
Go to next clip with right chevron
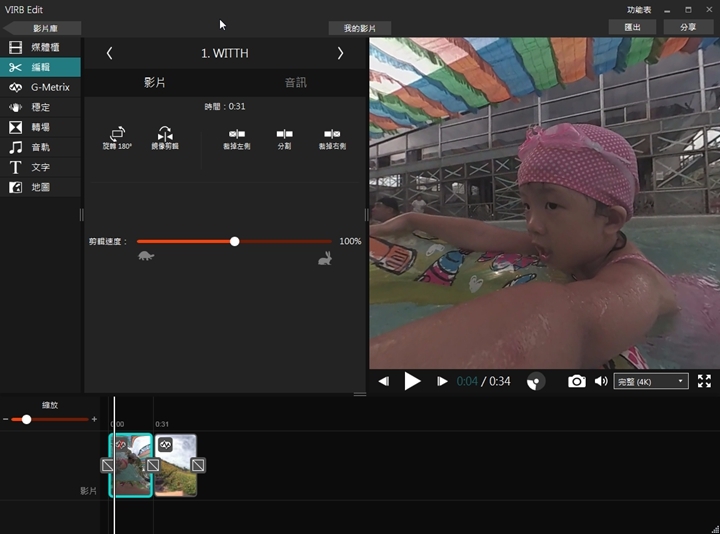click(x=340, y=53)
